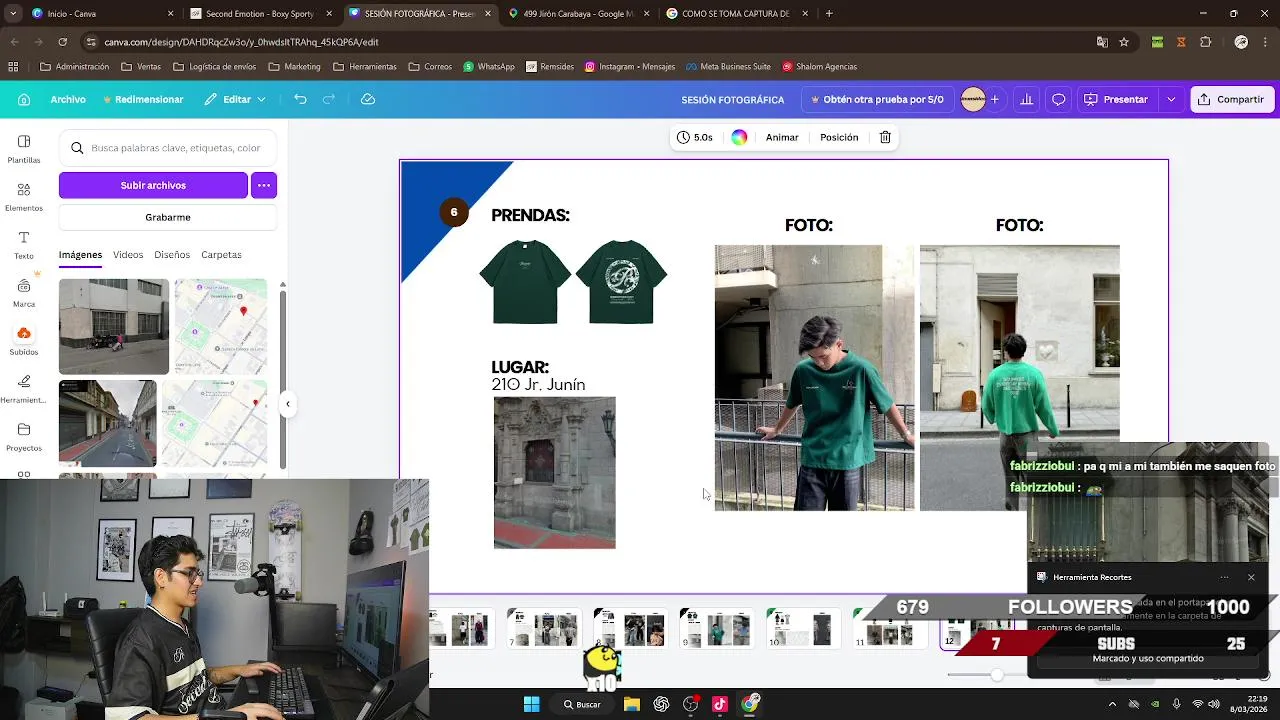Open the TikTok taskbar app

tap(720, 704)
